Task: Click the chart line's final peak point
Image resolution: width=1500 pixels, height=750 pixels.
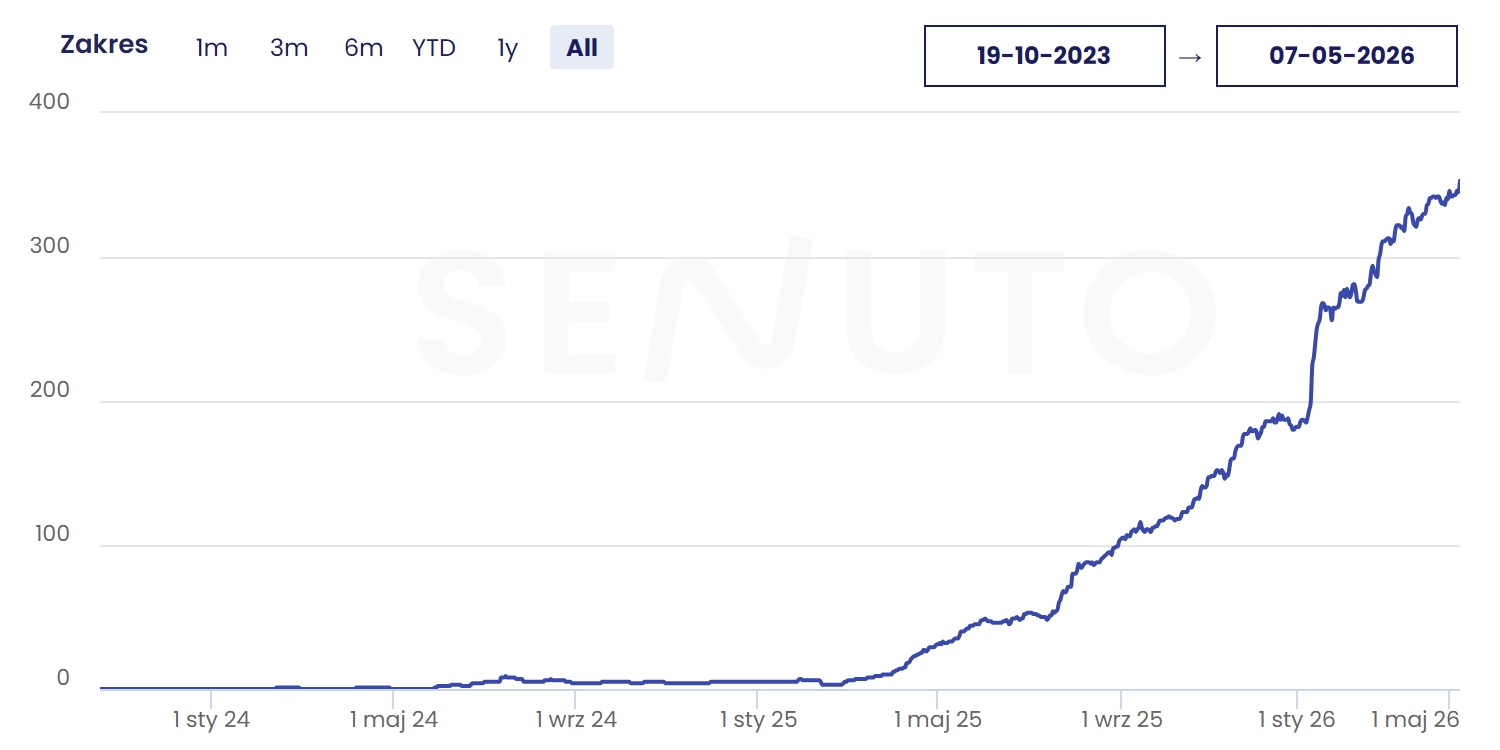Action: click(1459, 181)
